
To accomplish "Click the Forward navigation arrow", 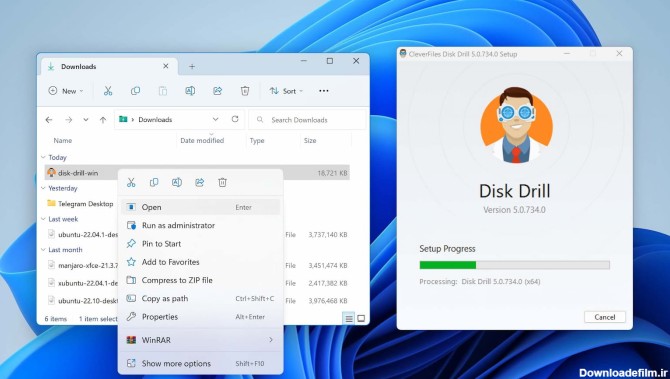I will point(68,120).
